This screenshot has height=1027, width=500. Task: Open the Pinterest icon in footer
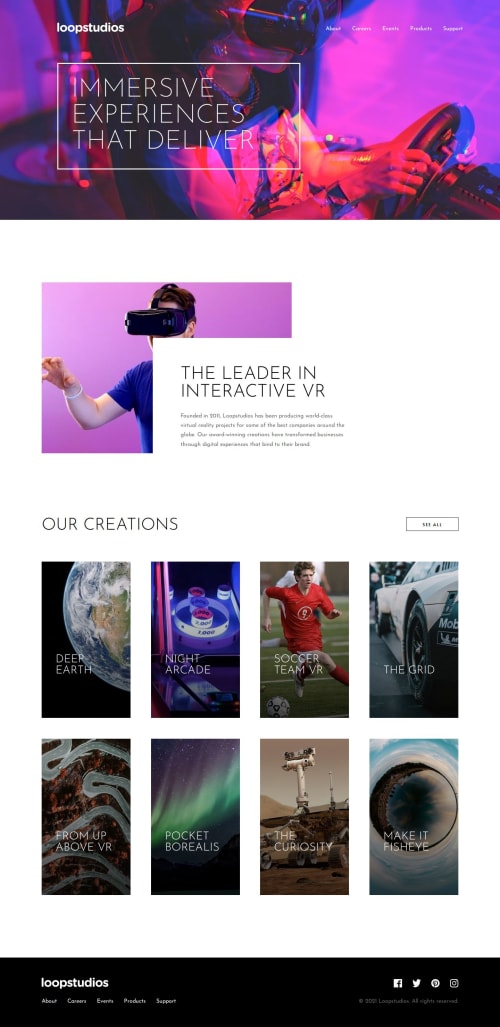point(435,983)
